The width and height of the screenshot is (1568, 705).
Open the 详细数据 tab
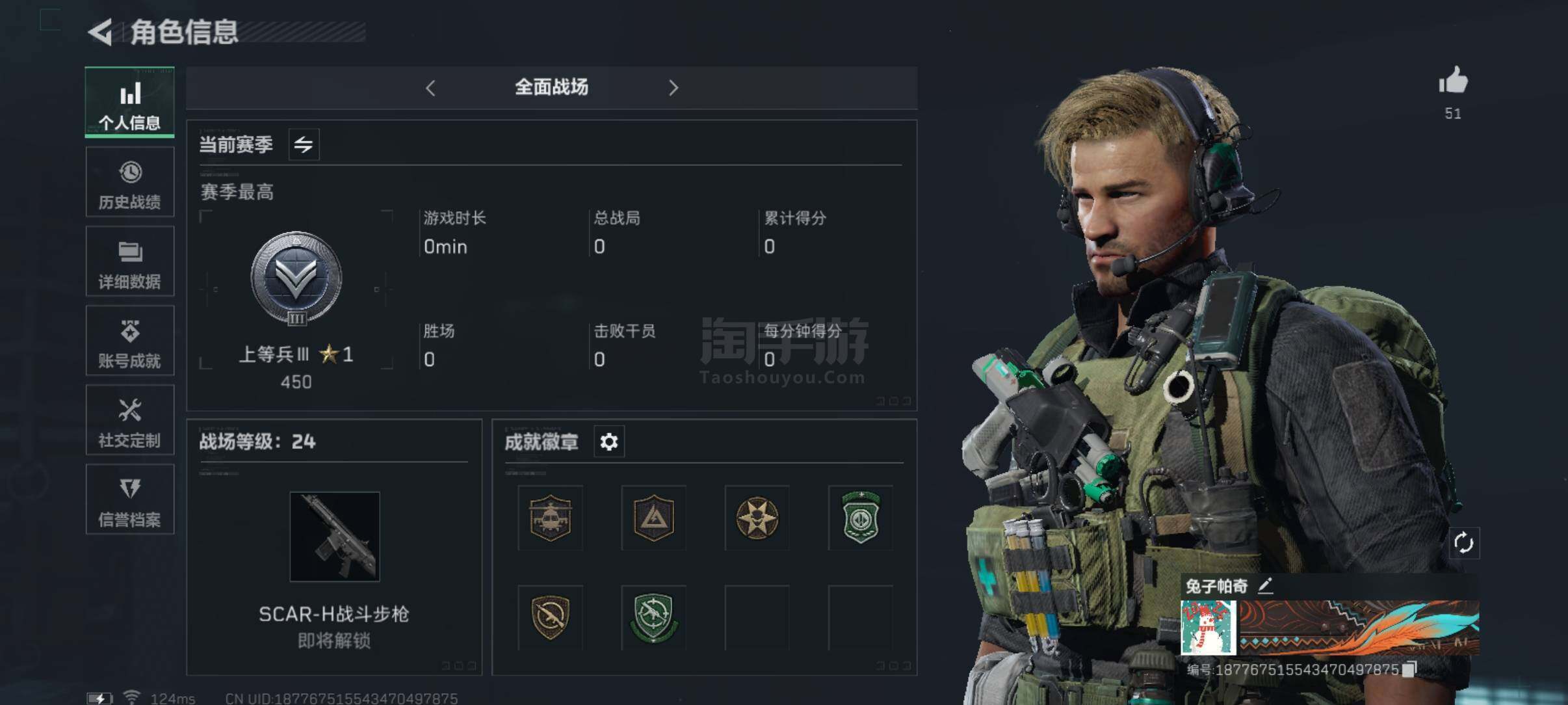(x=130, y=261)
